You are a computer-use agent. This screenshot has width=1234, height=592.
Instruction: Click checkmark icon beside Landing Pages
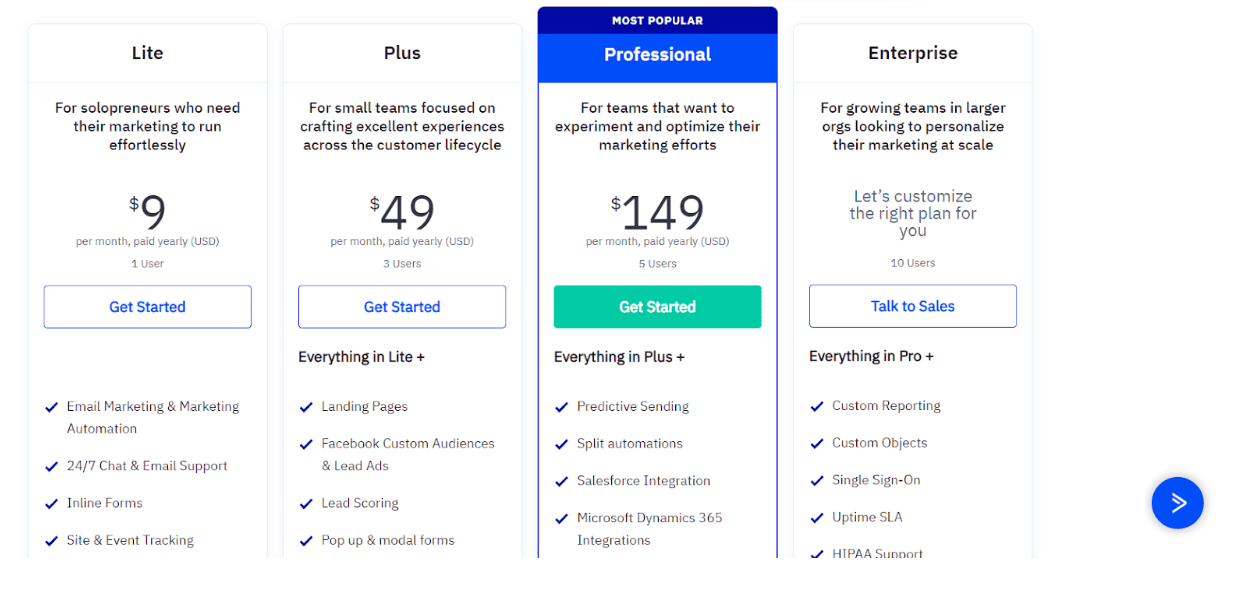coord(306,407)
